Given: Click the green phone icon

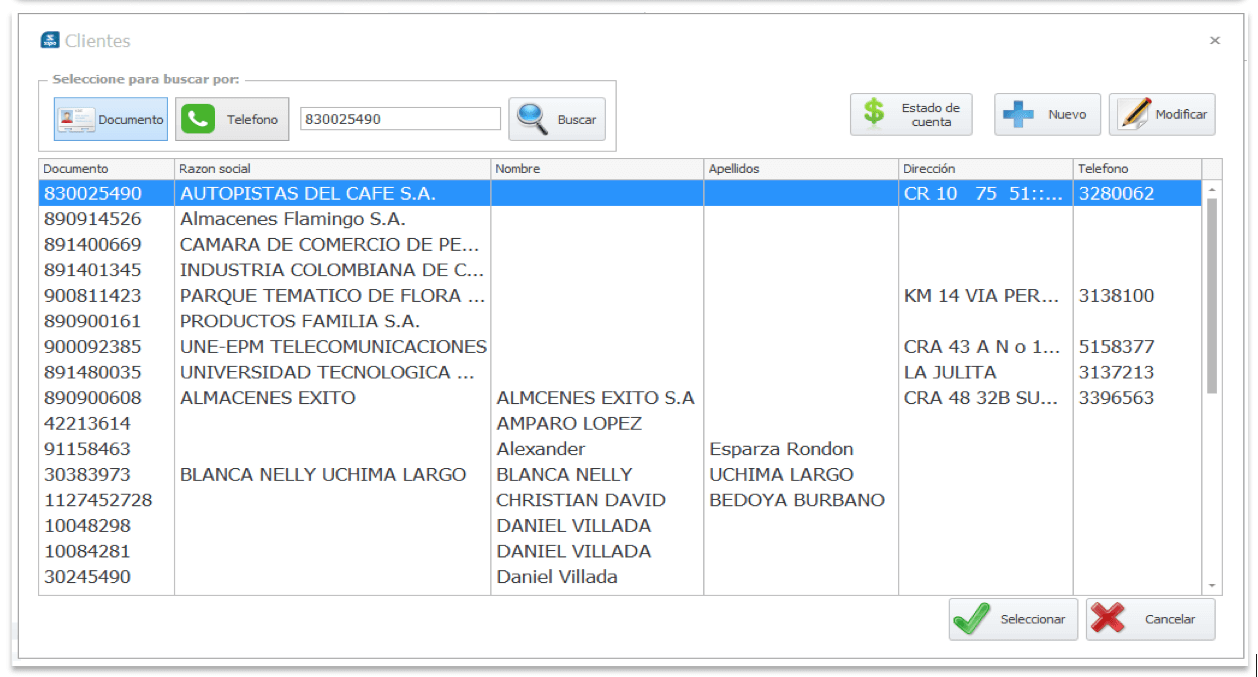Looking at the screenshot, I should tap(198, 119).
